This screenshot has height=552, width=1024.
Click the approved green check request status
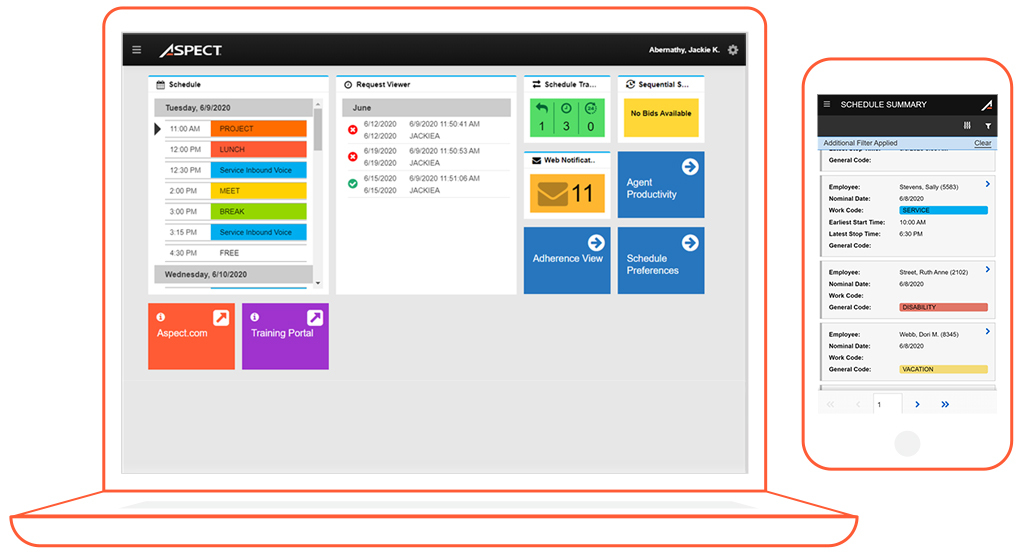tap(352, 184)
